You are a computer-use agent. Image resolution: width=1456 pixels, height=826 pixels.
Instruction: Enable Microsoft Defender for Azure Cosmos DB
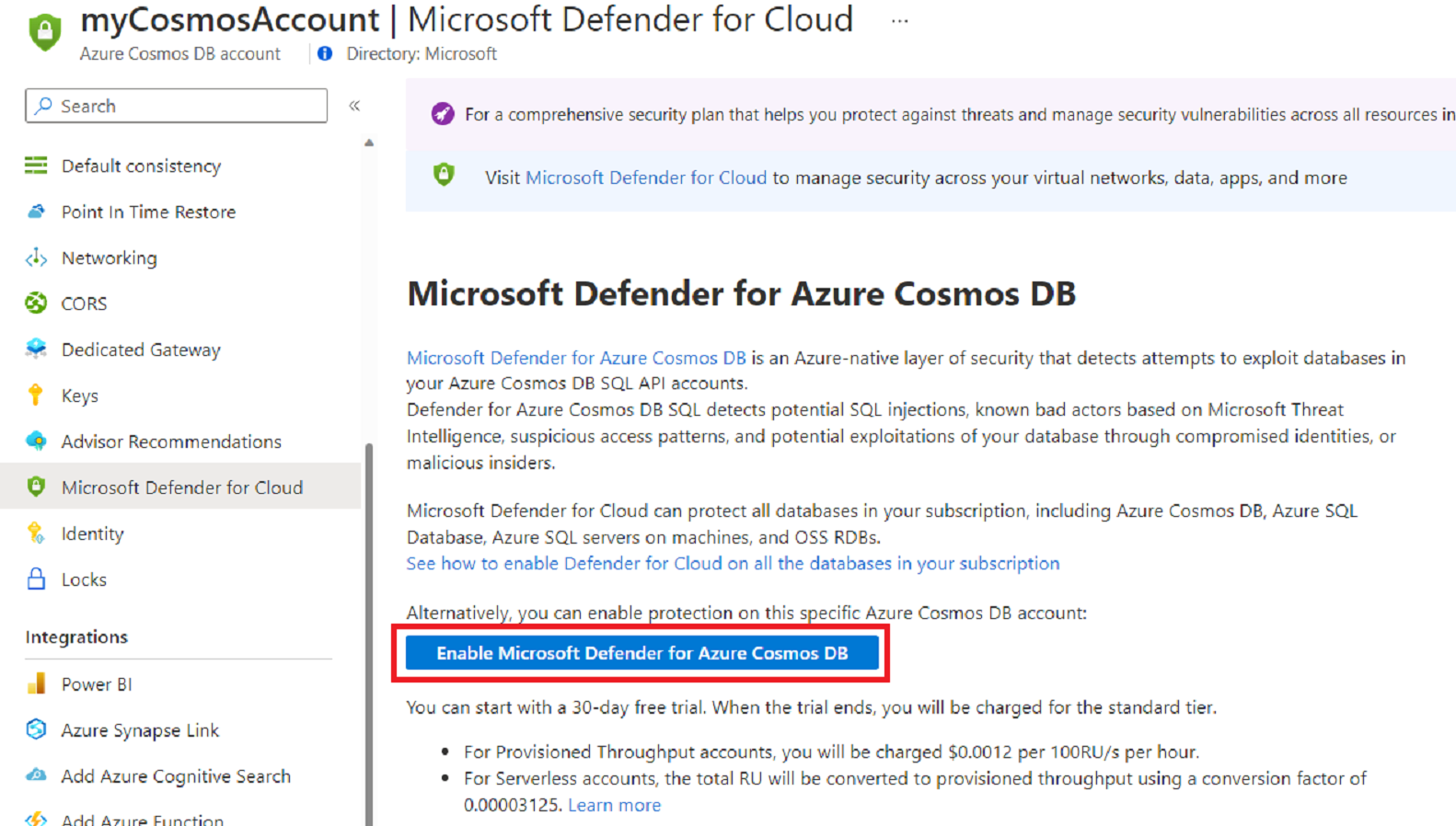click(642, 653)
